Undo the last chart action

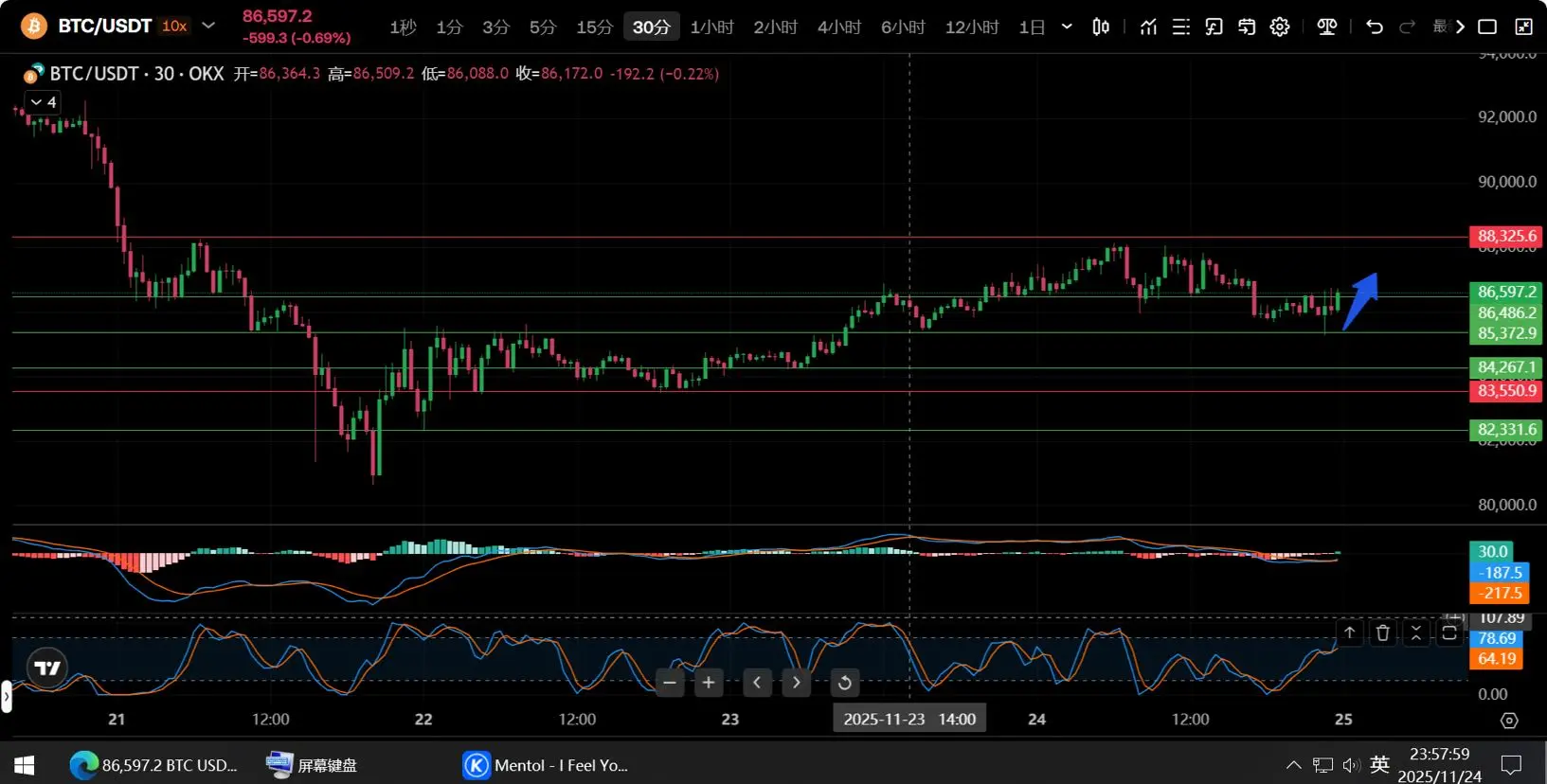1374,27
